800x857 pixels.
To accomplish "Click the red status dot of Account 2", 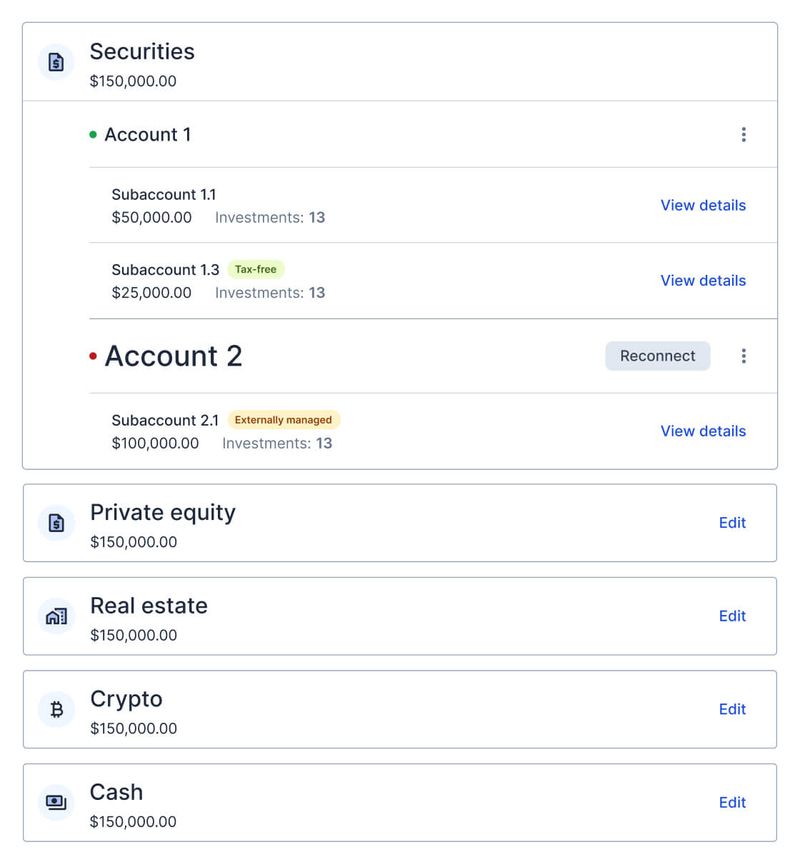I will coord(93,356).
